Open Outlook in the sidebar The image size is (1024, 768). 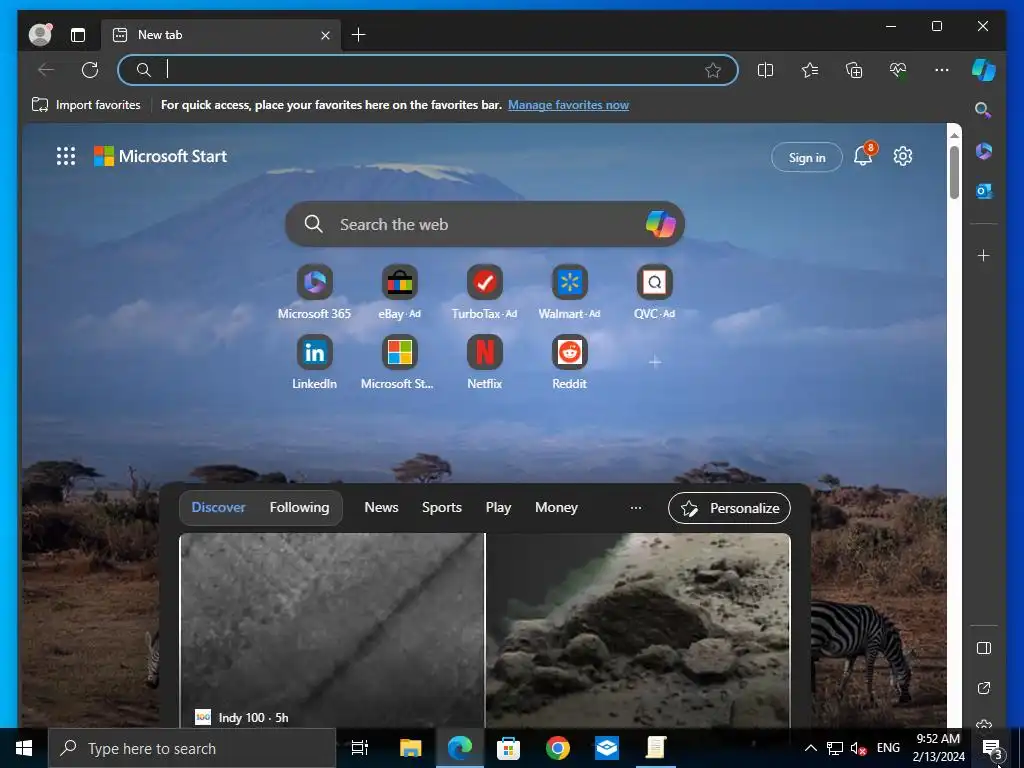click(x=984, y=191)
